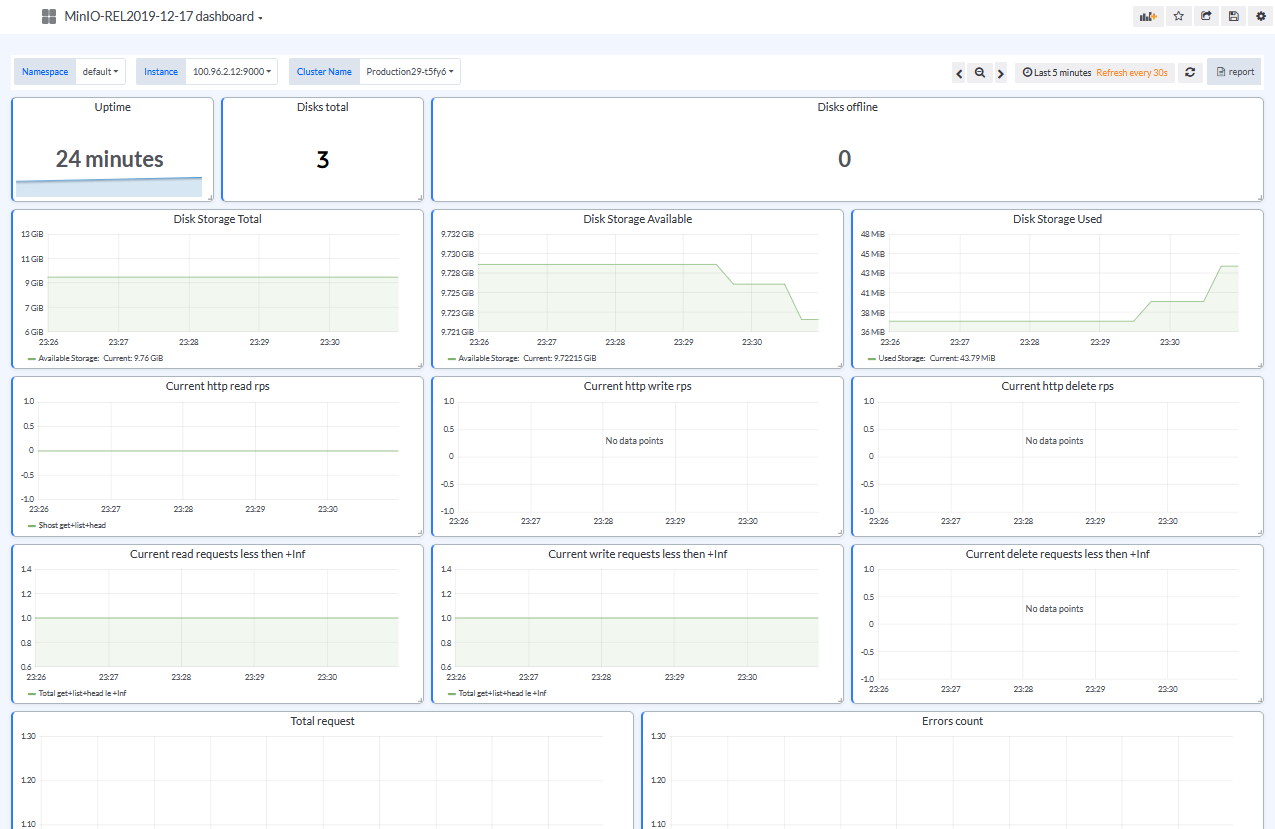Click 'Current: 9.76 GiB' legend value
This screenshot has width=1275, height=829.
[133, 358]
